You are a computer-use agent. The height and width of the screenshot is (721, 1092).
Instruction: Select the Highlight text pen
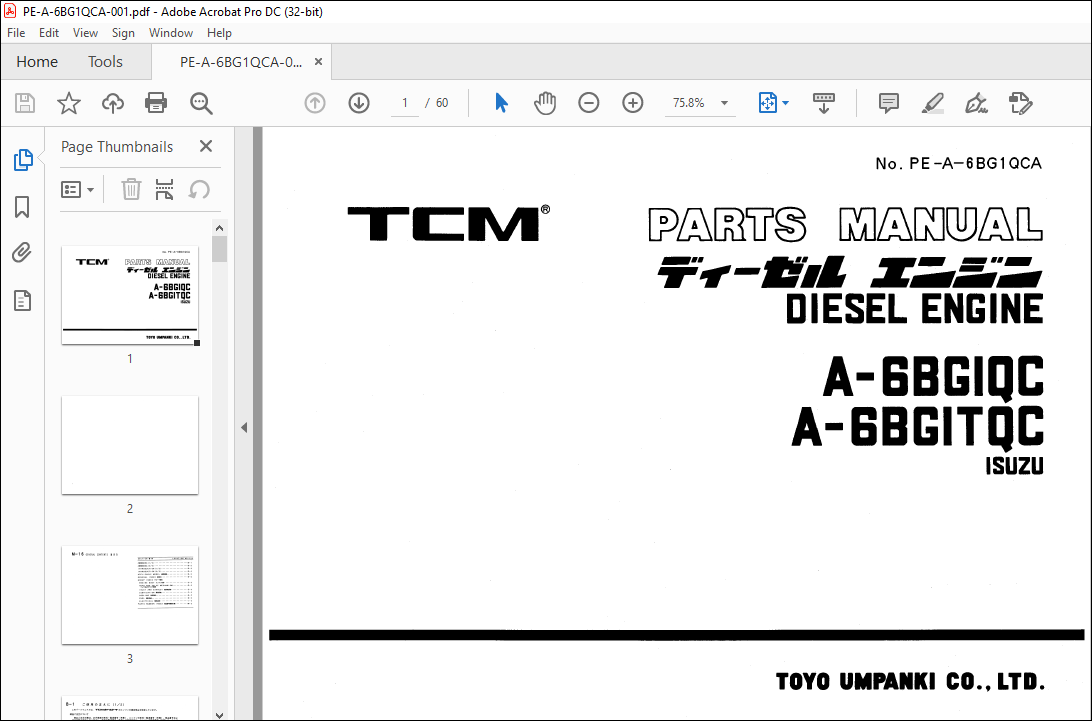[x=933, y=103]
